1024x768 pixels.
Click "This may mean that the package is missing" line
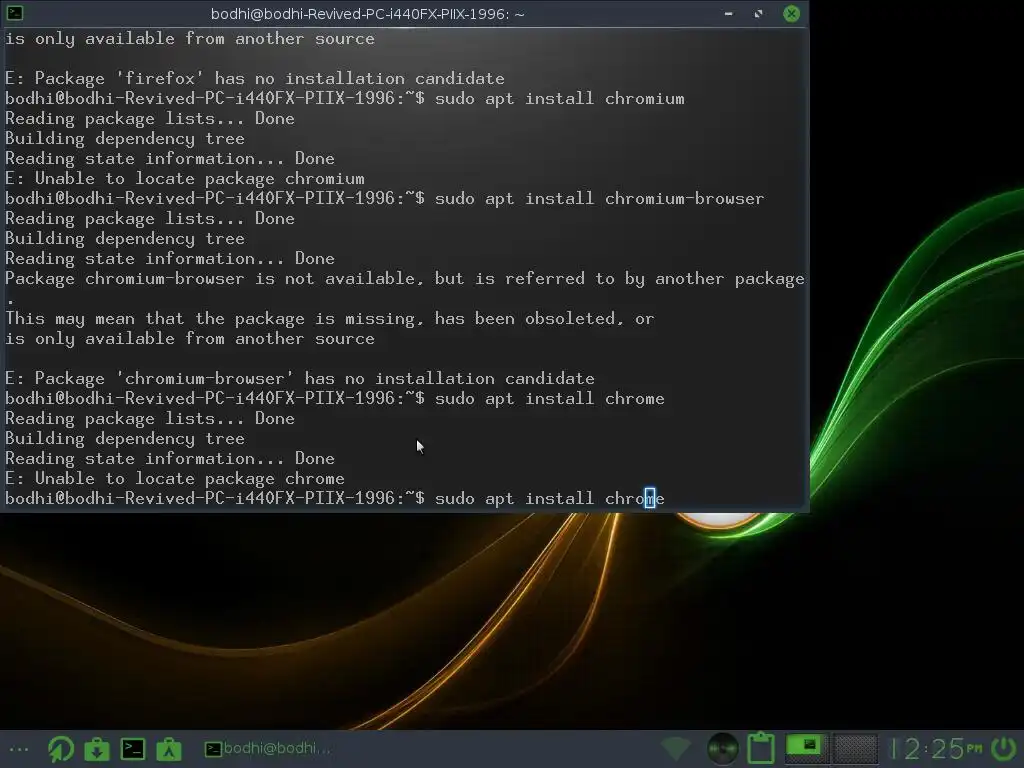pyautogui.click(x=330, y=319)
